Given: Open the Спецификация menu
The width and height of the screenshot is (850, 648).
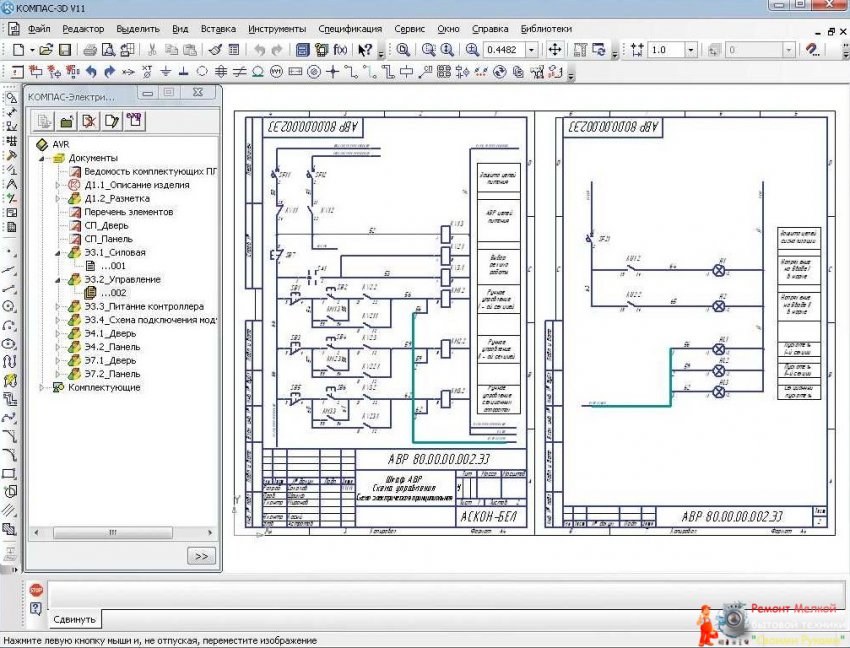Looking at the screenshot, I should (x=350, y=29).
